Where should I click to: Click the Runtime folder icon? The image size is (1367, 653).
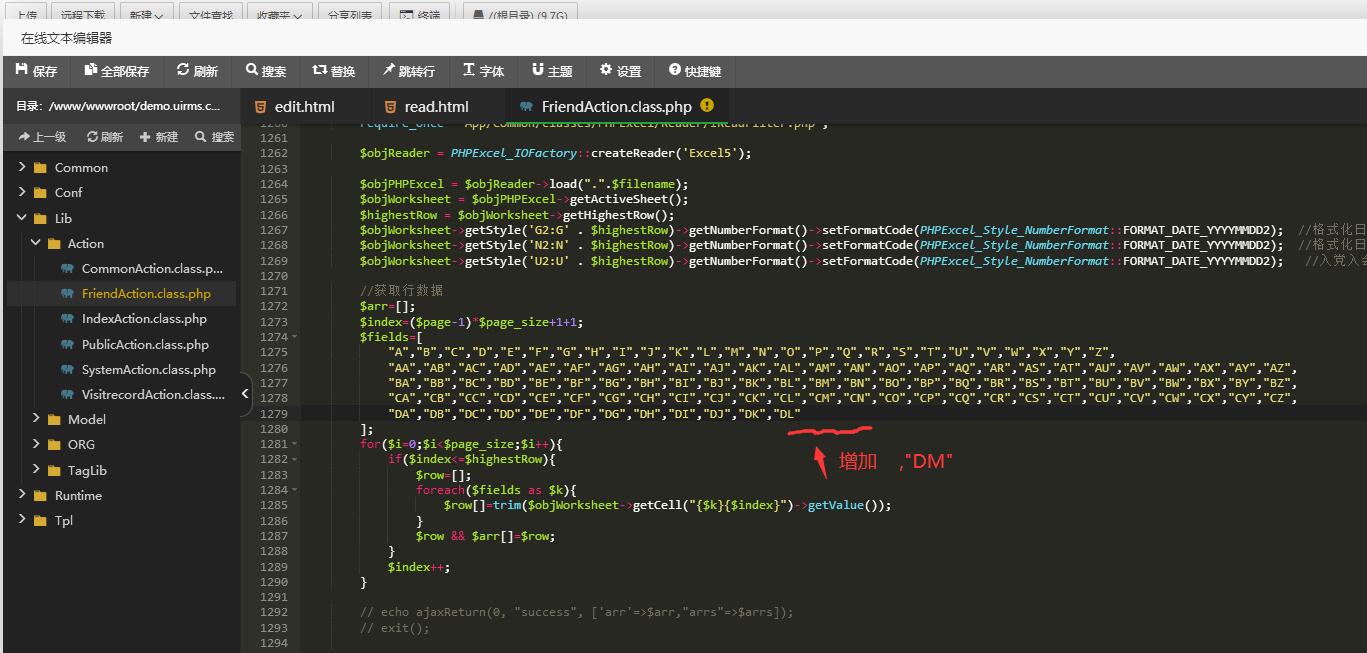(x=40, y=496)
